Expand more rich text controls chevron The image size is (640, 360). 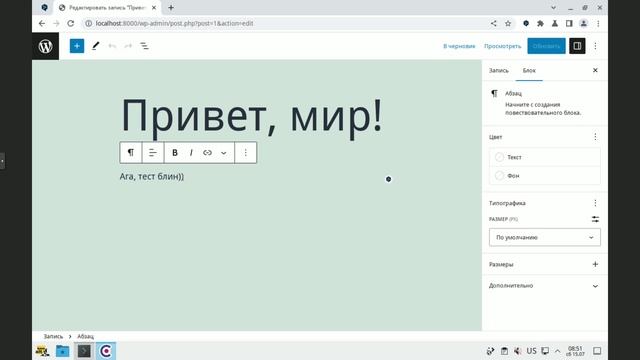[x=224, y=153]
